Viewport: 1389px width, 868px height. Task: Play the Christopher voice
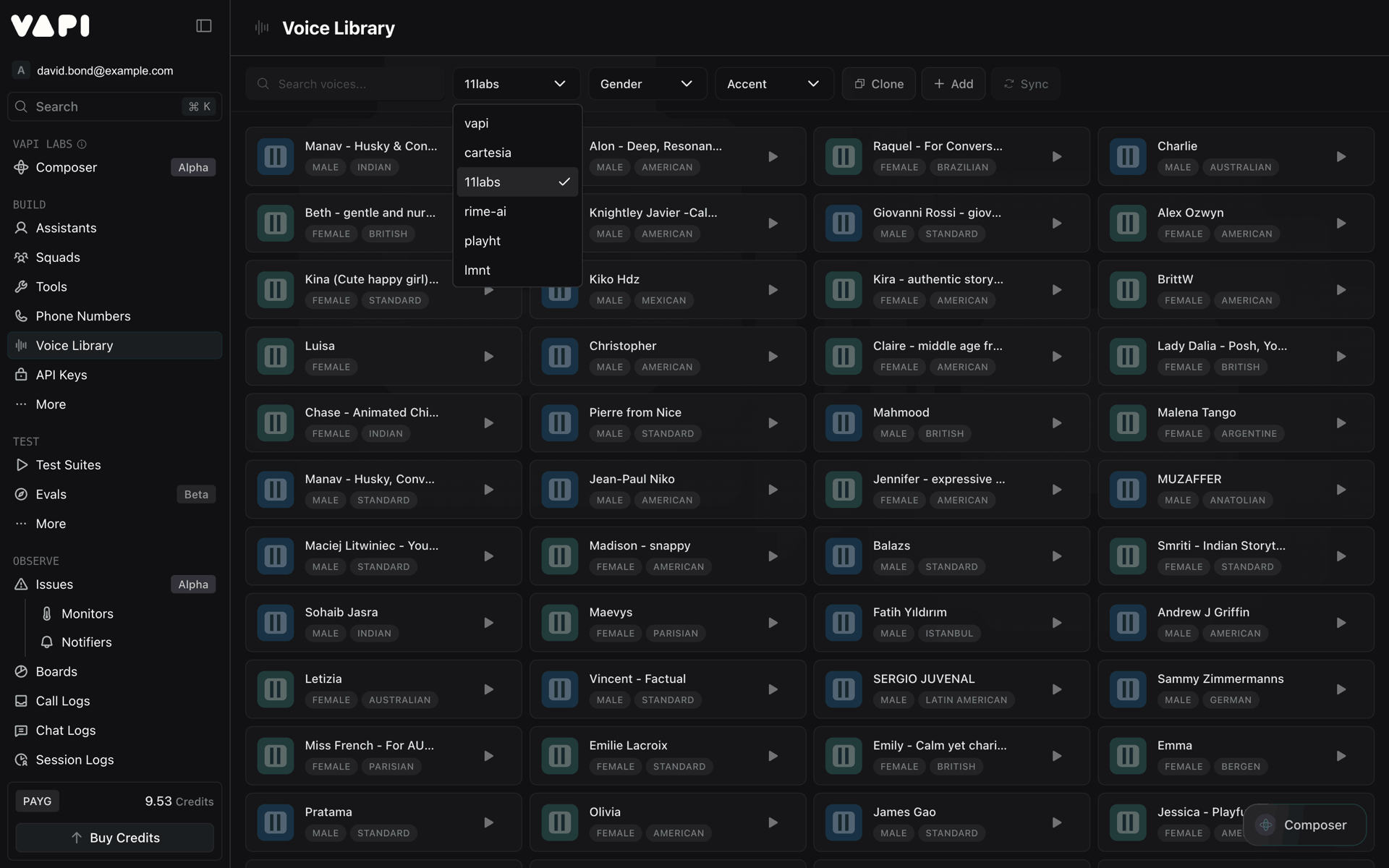pyautogui.click(x=773, y=357)
